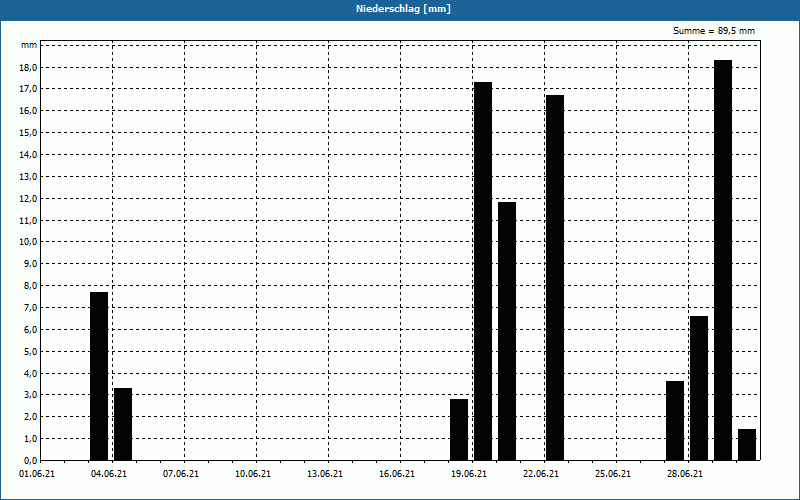Select the 3.3 mm bar on 04.06.21

(x=123, y=424)
